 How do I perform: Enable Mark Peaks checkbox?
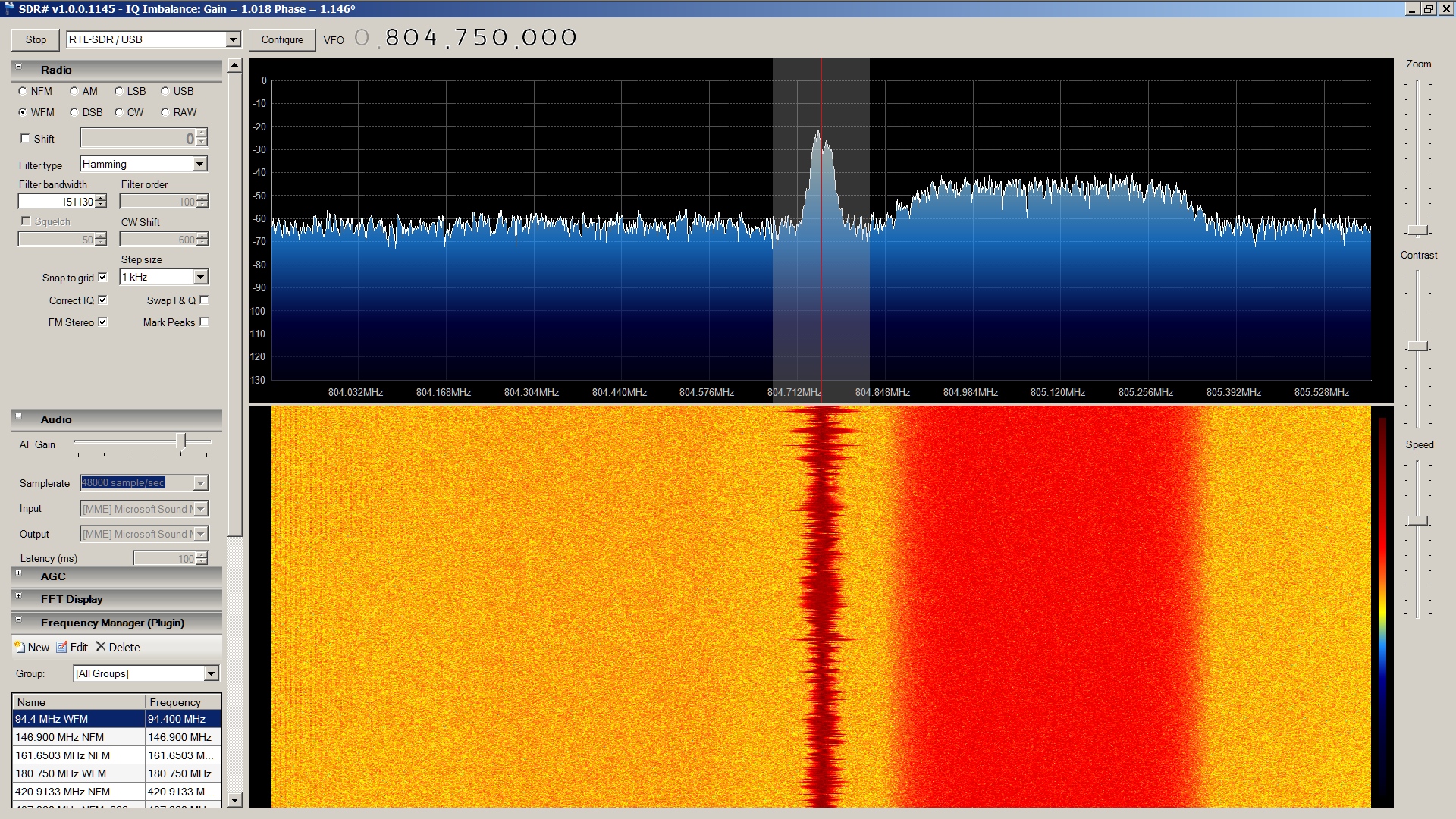204,322
